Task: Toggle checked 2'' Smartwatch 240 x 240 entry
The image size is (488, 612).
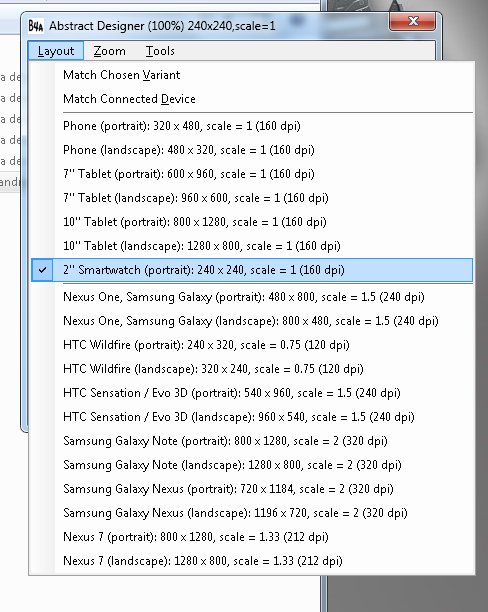Action: coord(252,270)
